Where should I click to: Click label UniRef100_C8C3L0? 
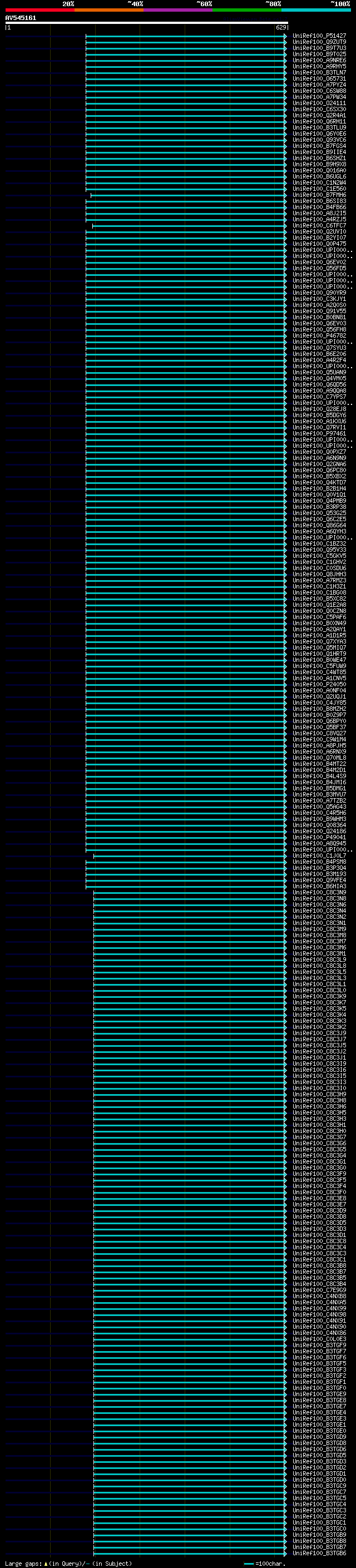319,990
